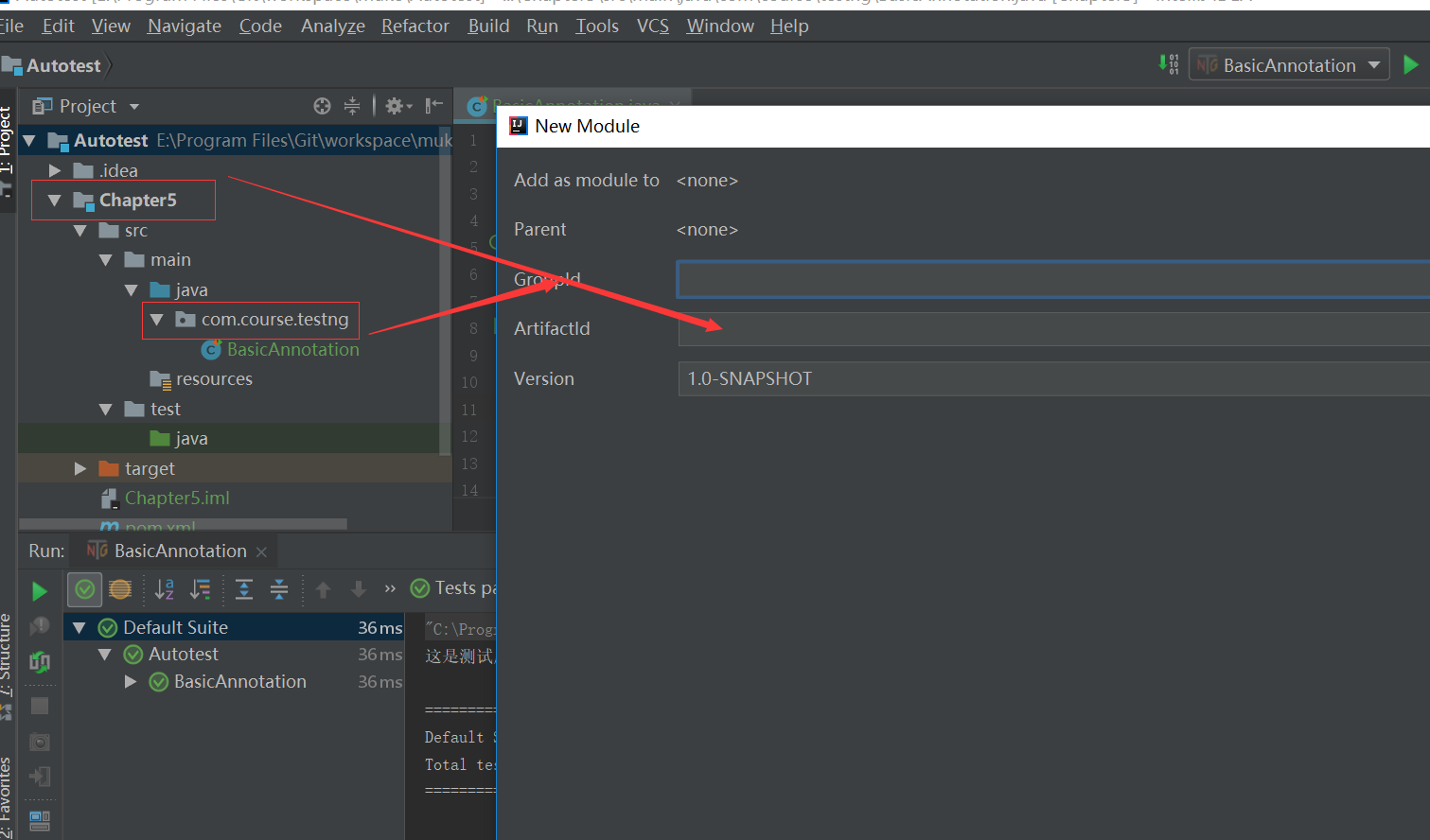Click the expand all icon in Run toolbar
Screen dimensions: 1430x840
[244, 589]
